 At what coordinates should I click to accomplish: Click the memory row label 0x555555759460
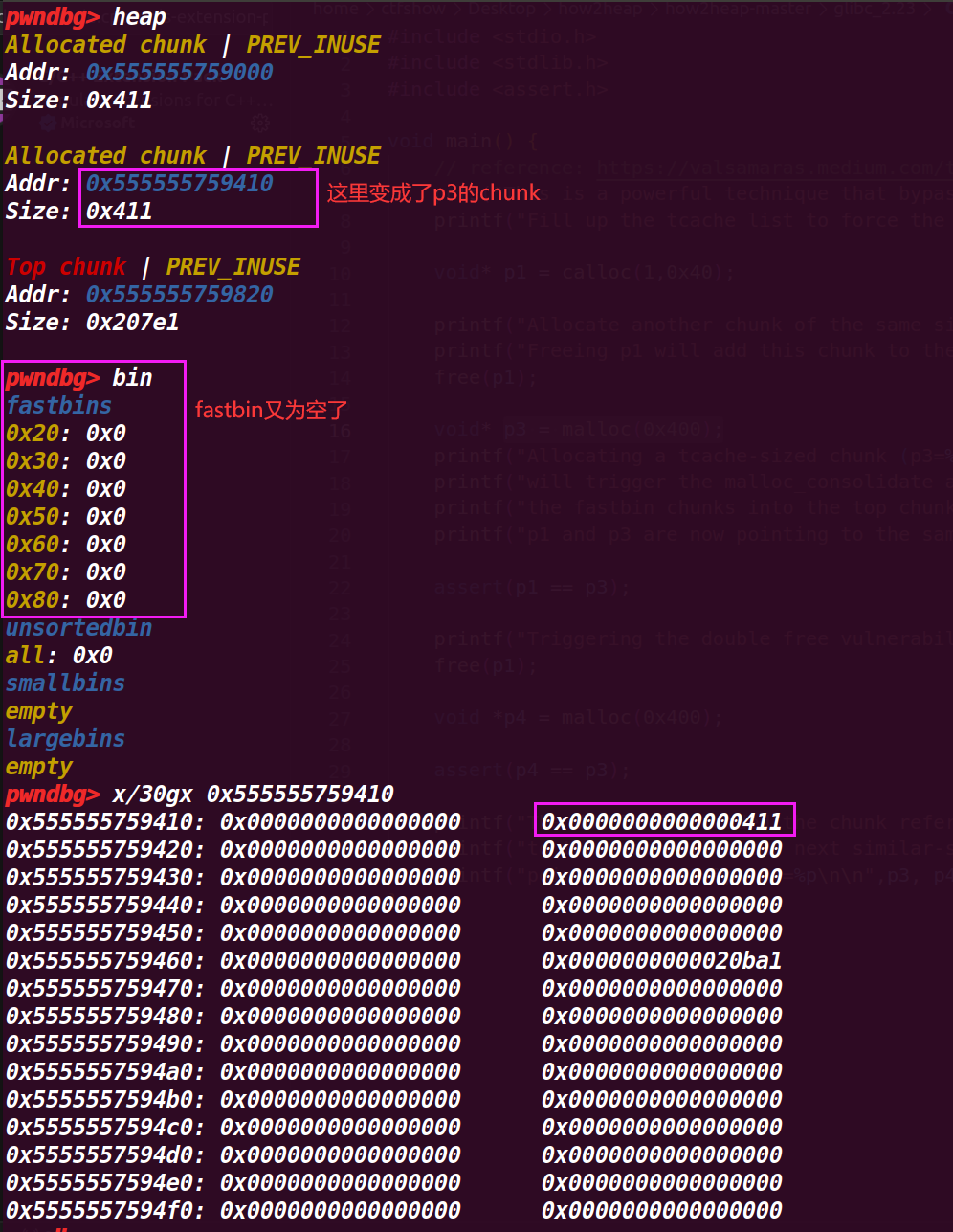pyautogui.click(x=105, y=960)
